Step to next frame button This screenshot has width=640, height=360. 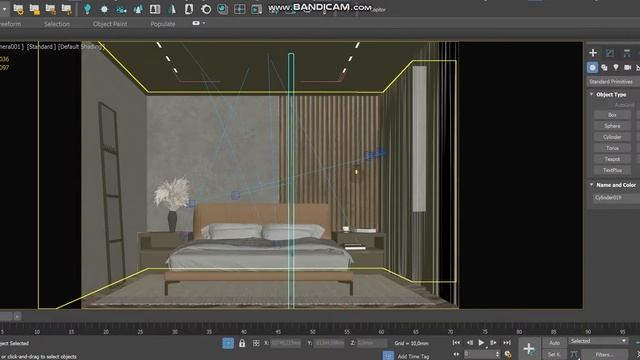click(493, 342)
